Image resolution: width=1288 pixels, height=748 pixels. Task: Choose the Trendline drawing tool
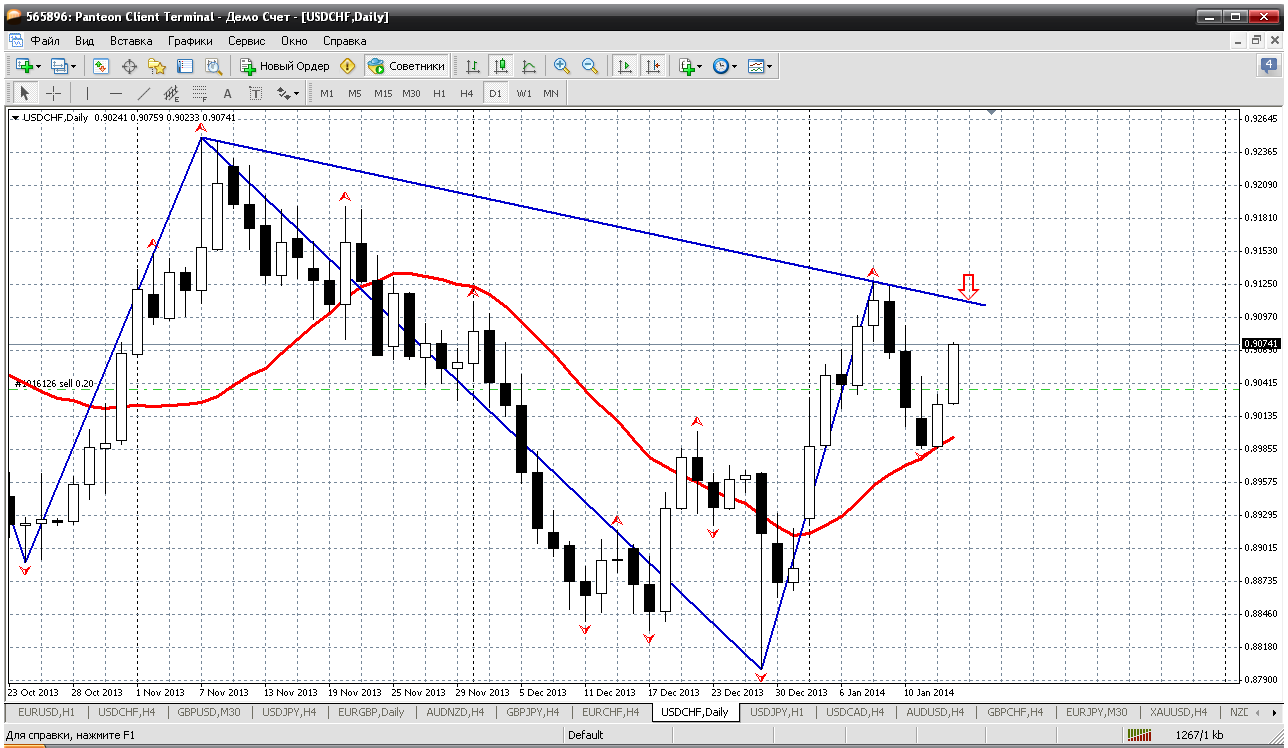144,93
